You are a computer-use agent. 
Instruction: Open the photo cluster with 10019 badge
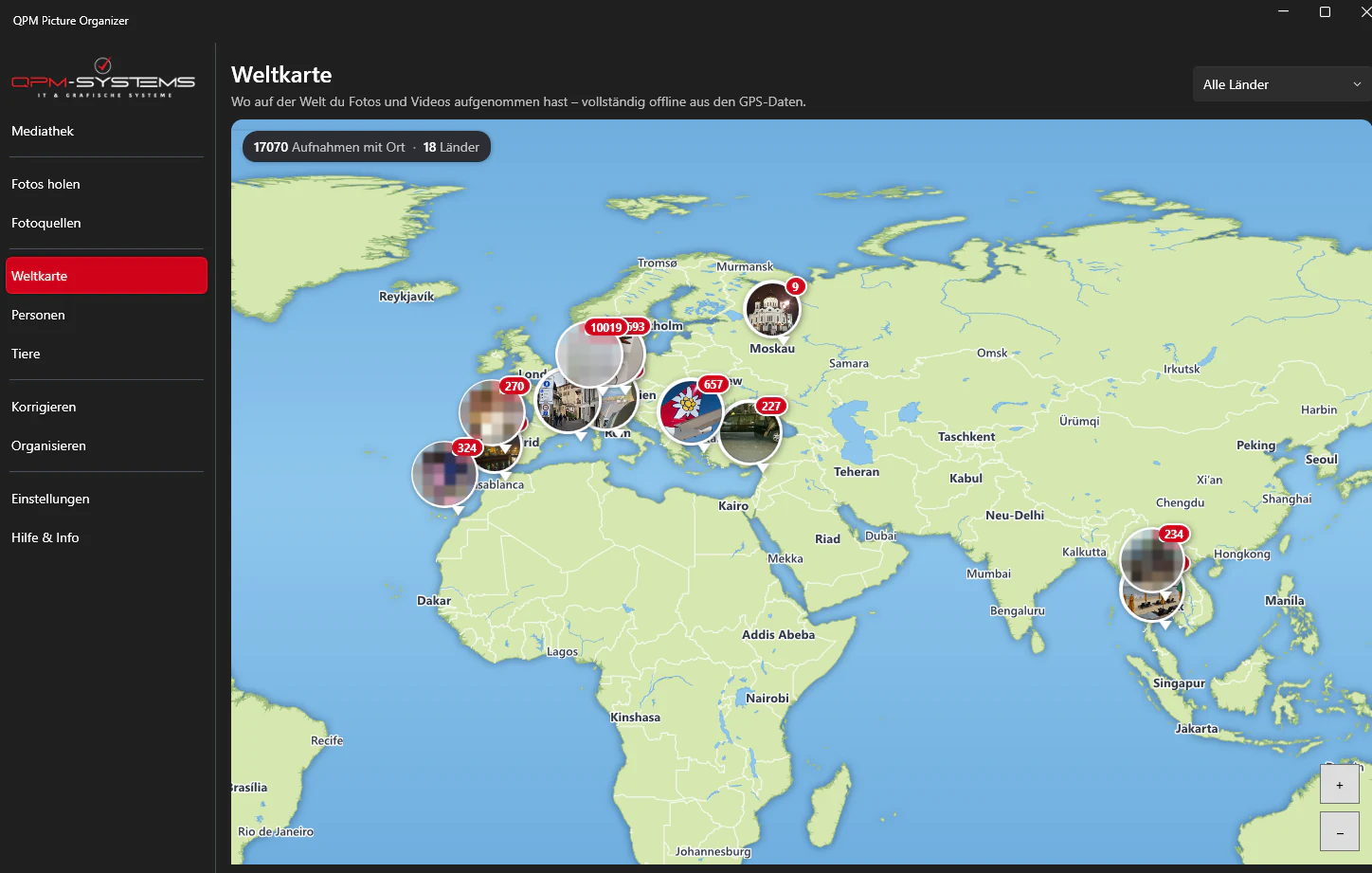(589, 355)
